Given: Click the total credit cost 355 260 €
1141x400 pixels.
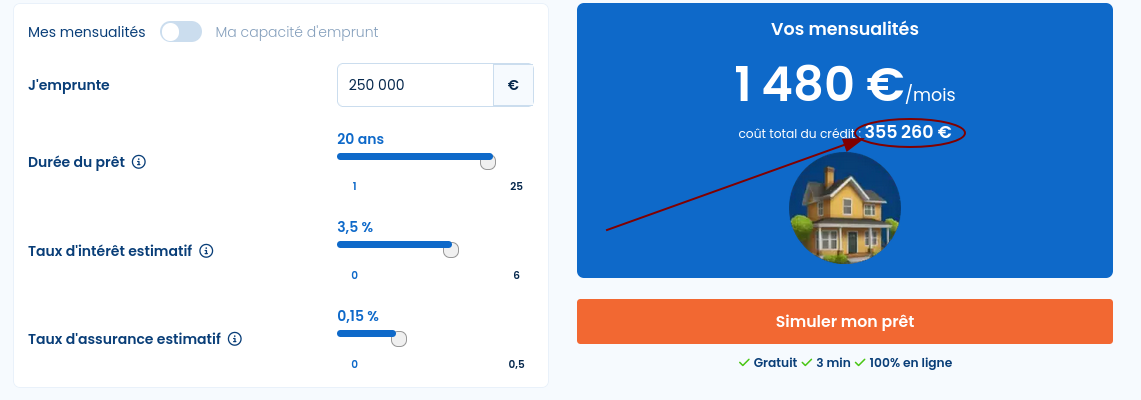Looking at the screenshot, I should 908,132.
